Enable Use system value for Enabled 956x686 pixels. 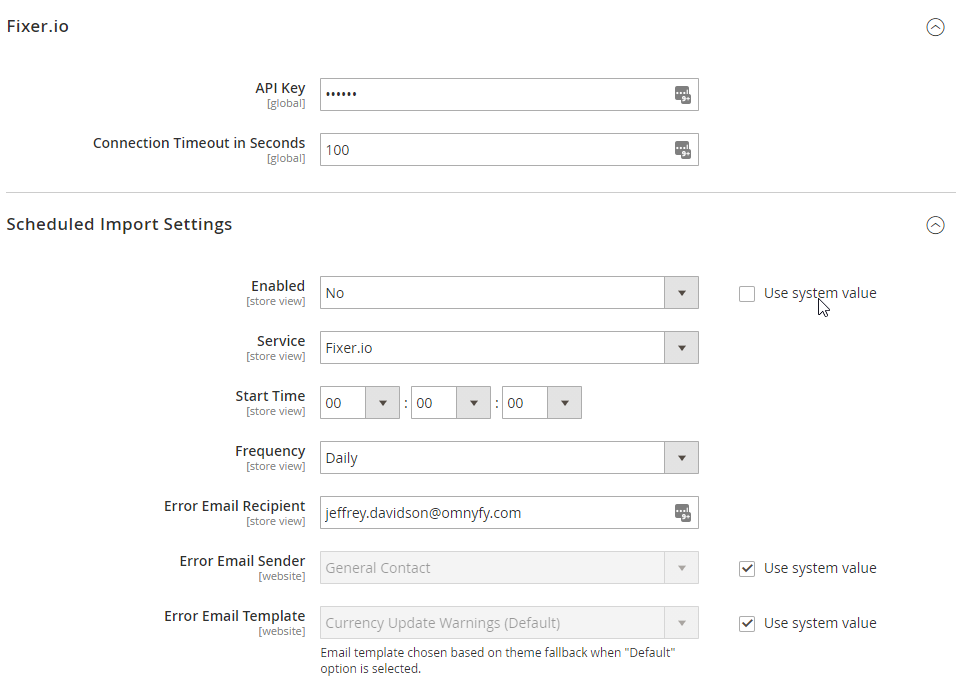point(747,294)
